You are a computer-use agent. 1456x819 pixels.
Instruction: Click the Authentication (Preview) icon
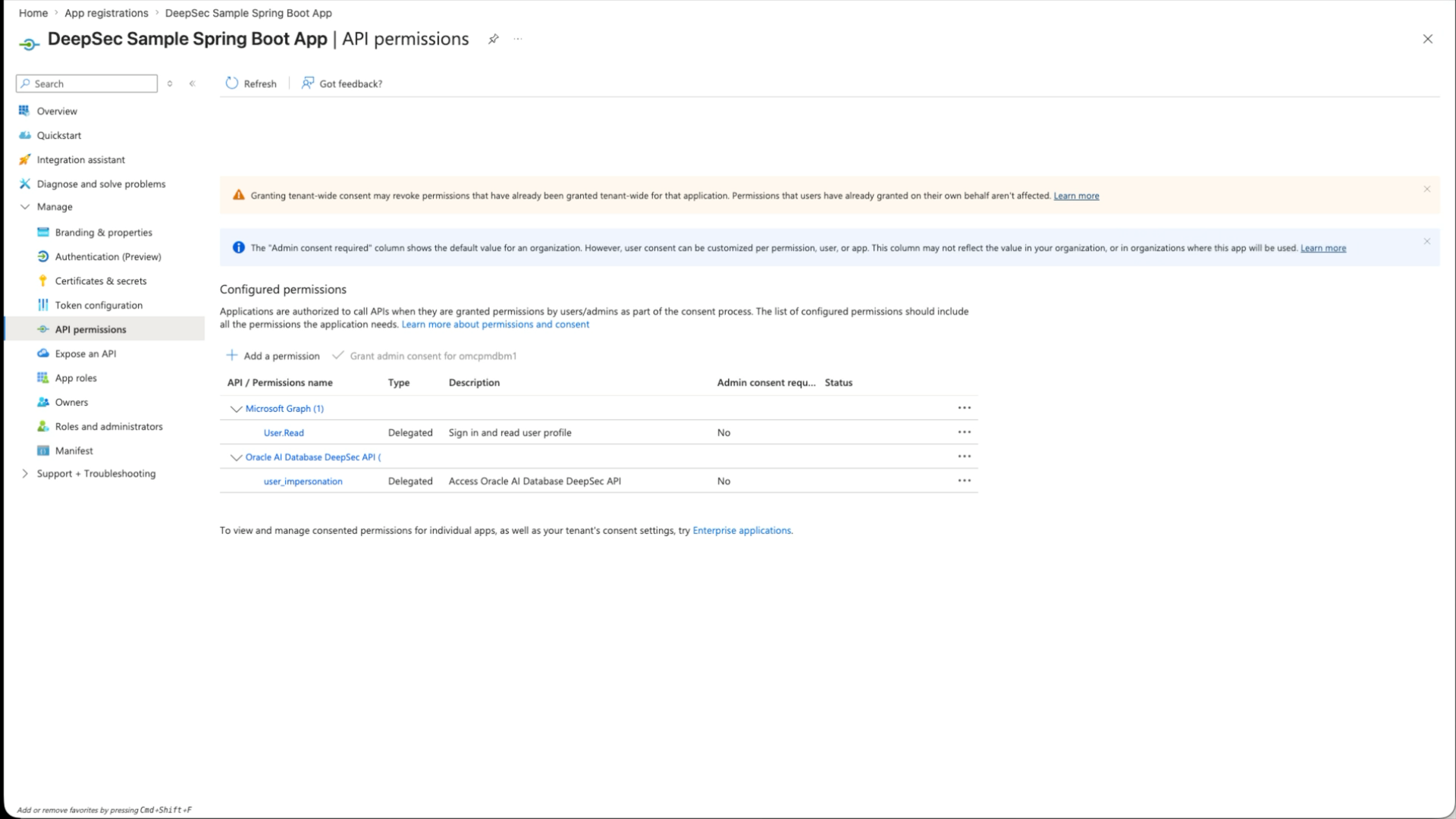click(x=42, y=256)
